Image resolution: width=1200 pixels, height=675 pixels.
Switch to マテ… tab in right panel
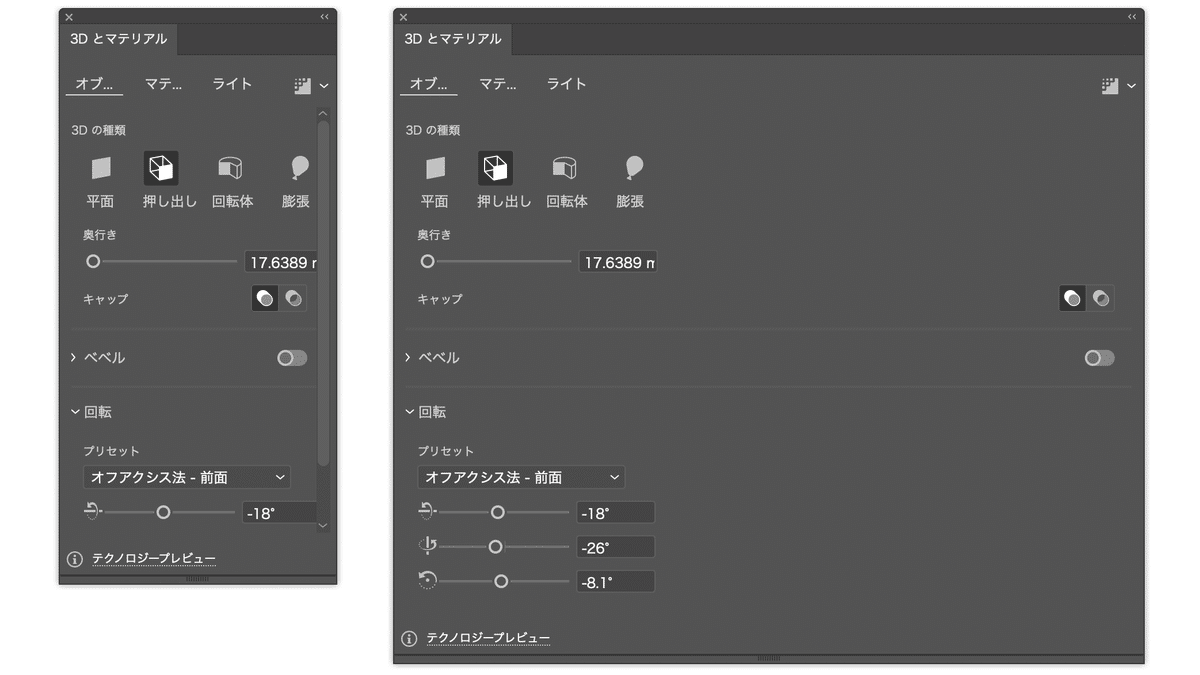click(497, 84)
